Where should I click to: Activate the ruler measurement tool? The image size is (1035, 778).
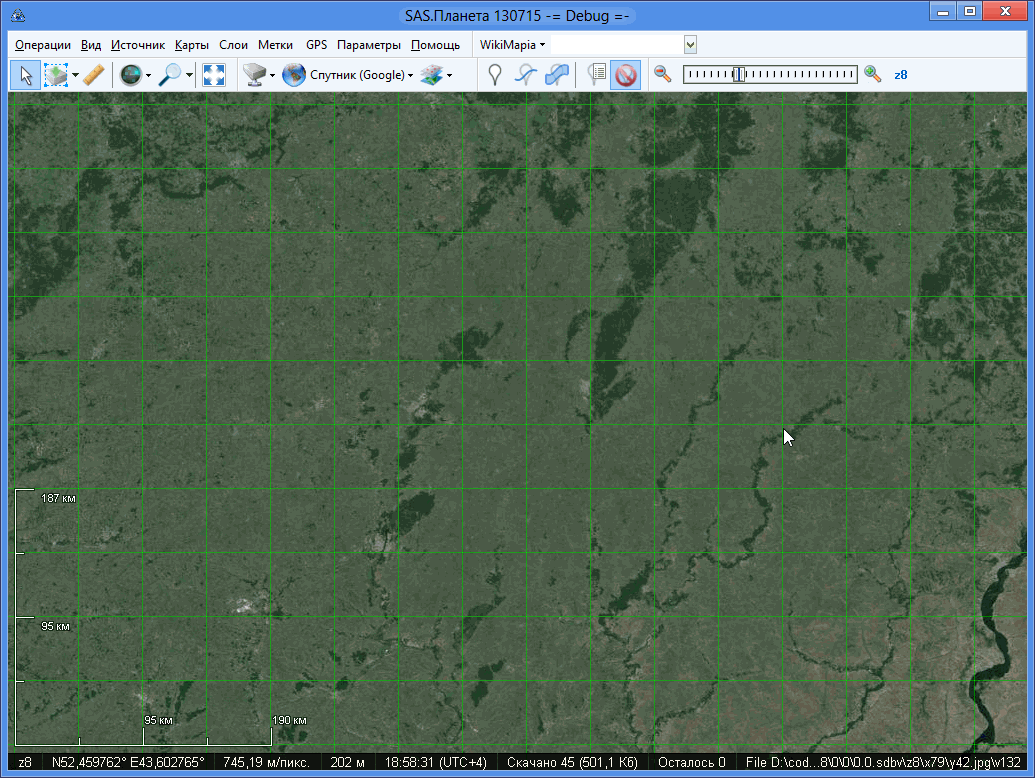[x=93, y=75]
